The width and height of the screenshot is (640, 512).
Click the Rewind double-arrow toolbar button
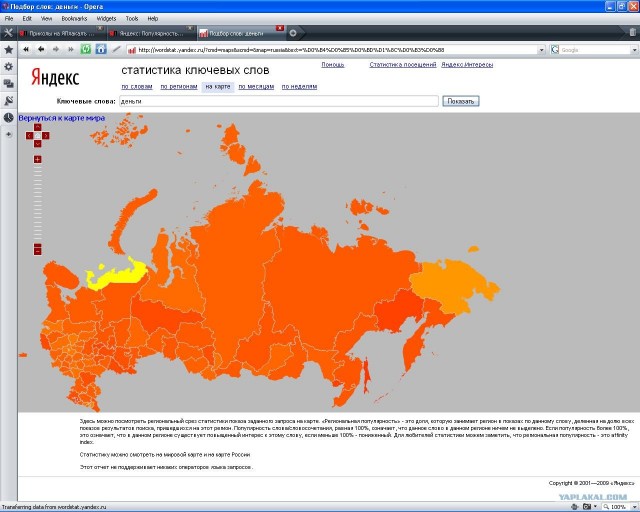tap(26, 49)
